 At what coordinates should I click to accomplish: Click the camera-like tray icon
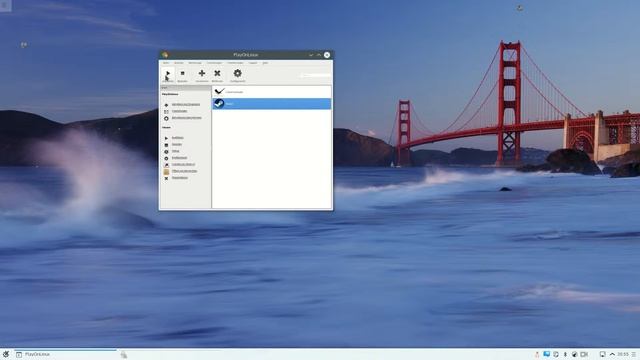click(x=584, y=354)
